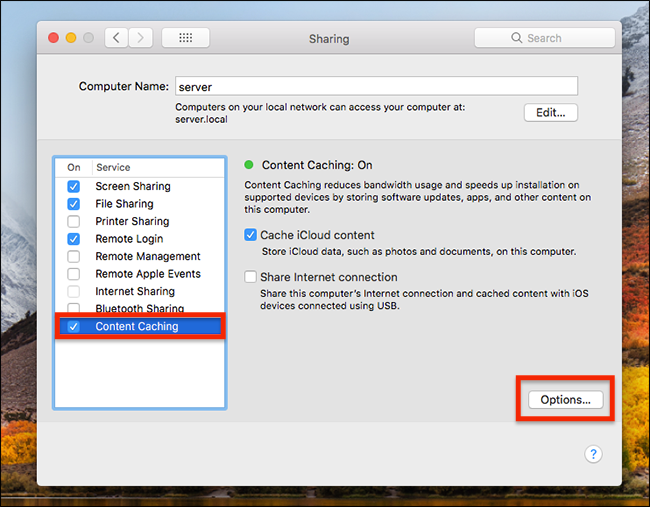Toggle Screen Sharing checkbox
This screenshot has width=650, height=507.
pyautogui.click(x=74, y=187)
